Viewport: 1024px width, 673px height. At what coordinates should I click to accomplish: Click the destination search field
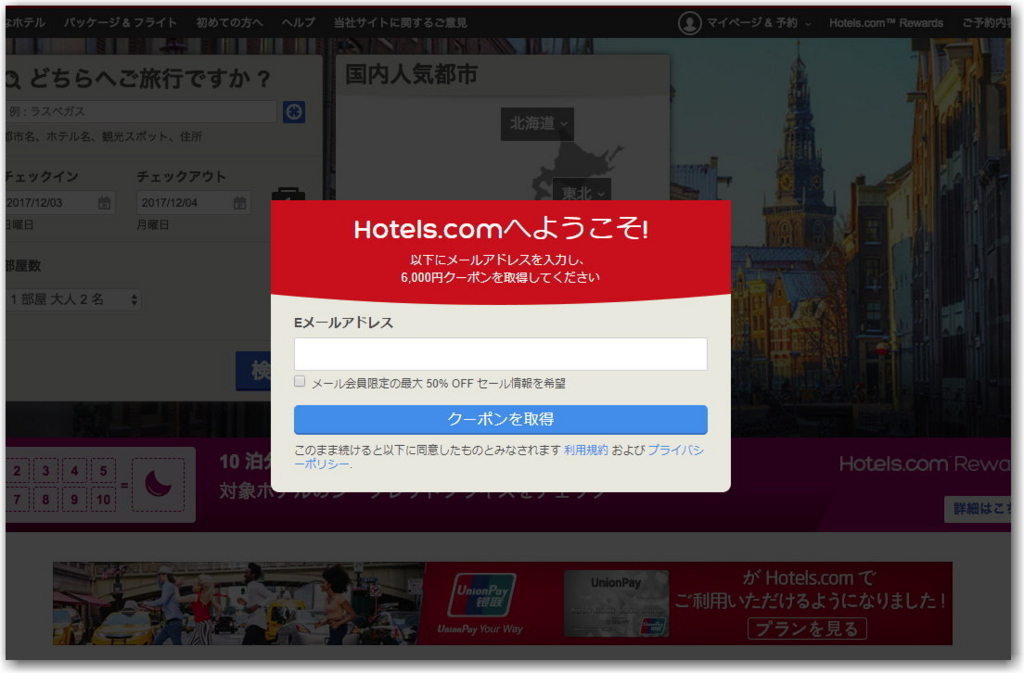click(x=141, y=112)
